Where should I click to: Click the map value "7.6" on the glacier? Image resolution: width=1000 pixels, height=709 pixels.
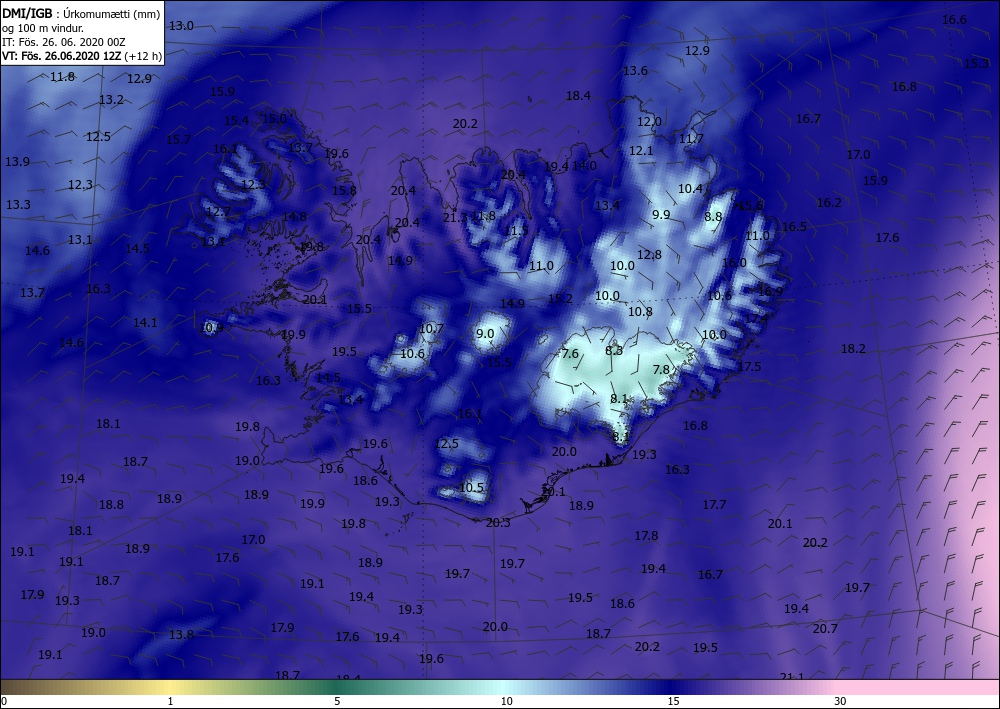coord(570,353)
